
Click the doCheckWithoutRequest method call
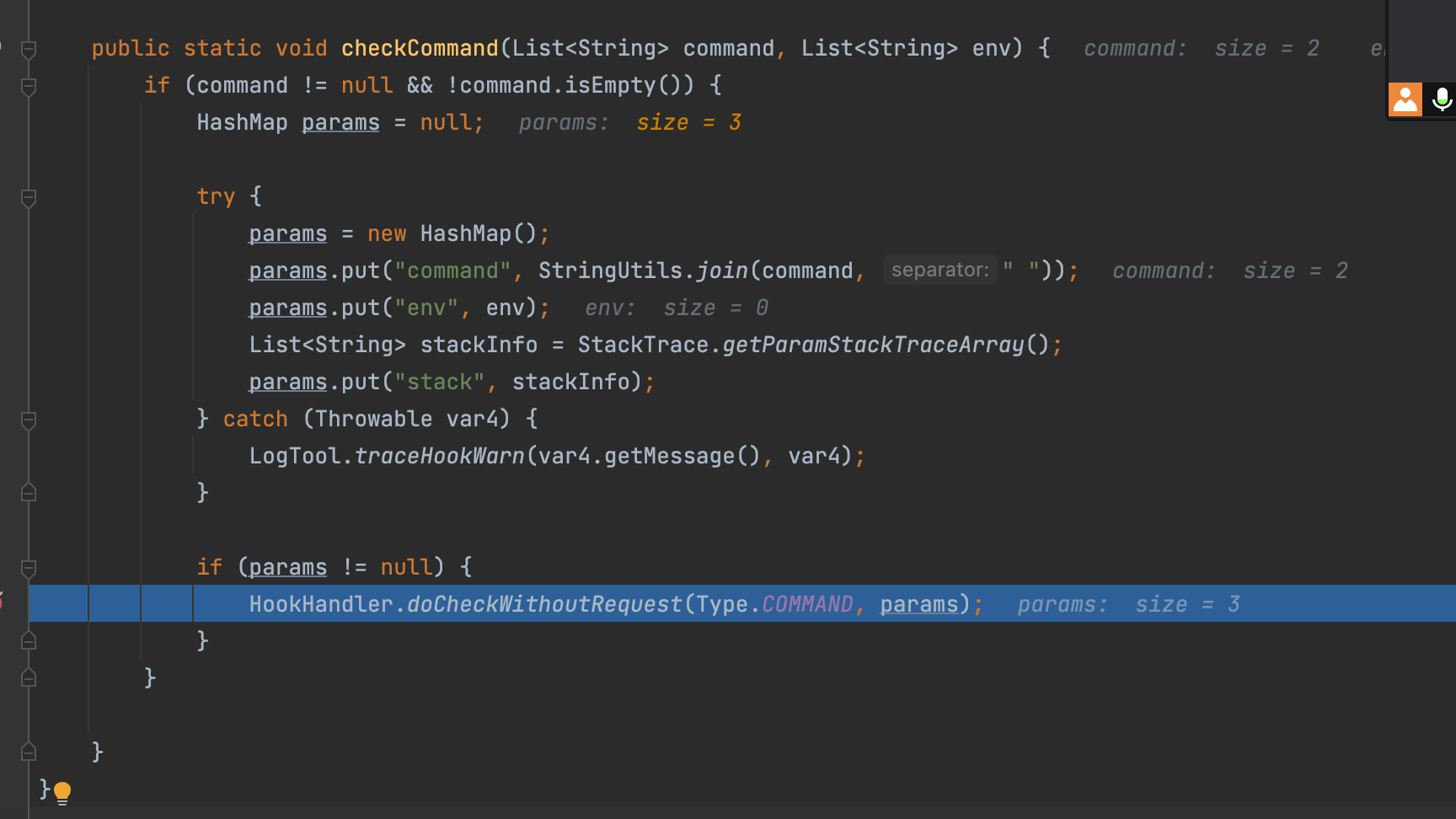click(x=544, y=604)
